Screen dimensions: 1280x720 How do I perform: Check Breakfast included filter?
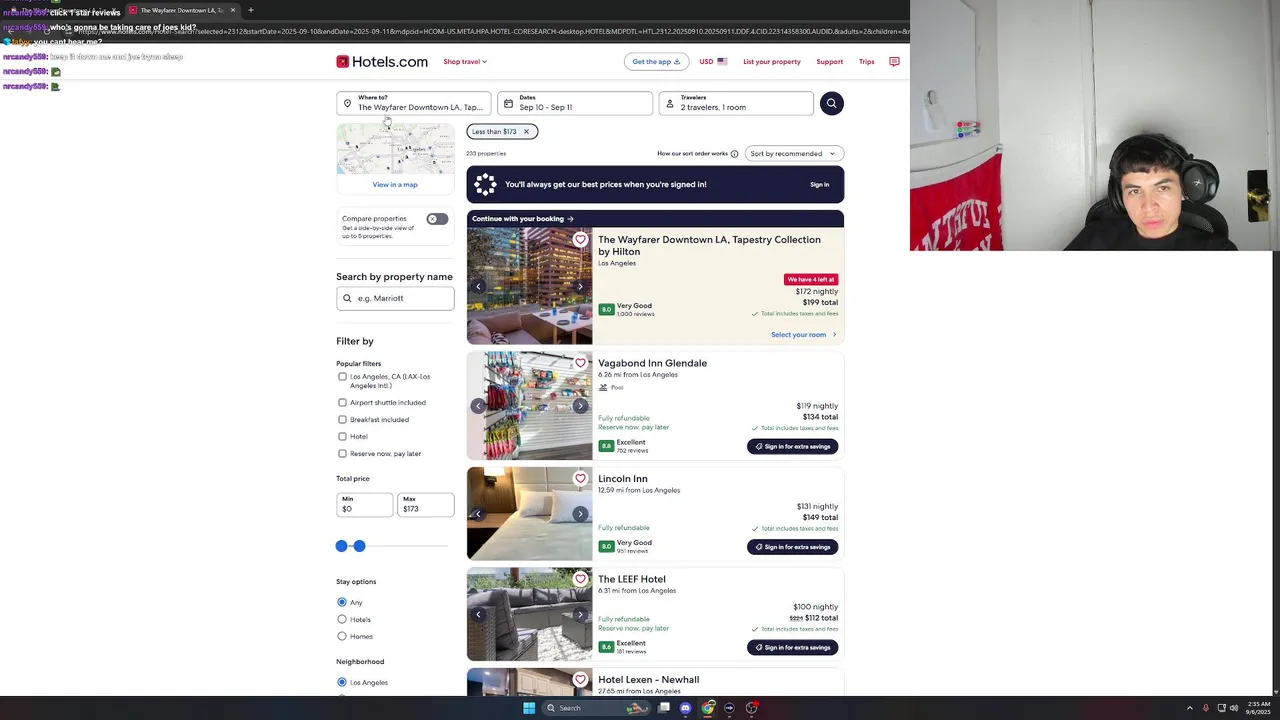coord(342,420)
